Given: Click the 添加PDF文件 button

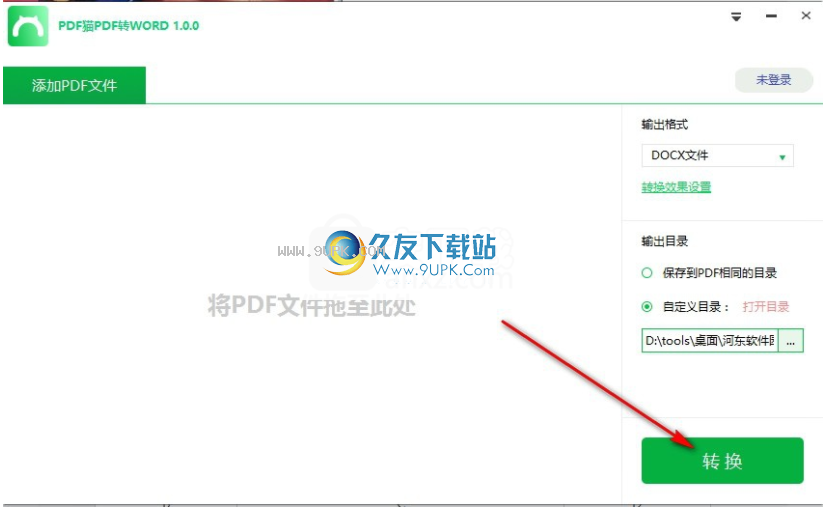Looking at the screenshot, I should pos(74,85).
